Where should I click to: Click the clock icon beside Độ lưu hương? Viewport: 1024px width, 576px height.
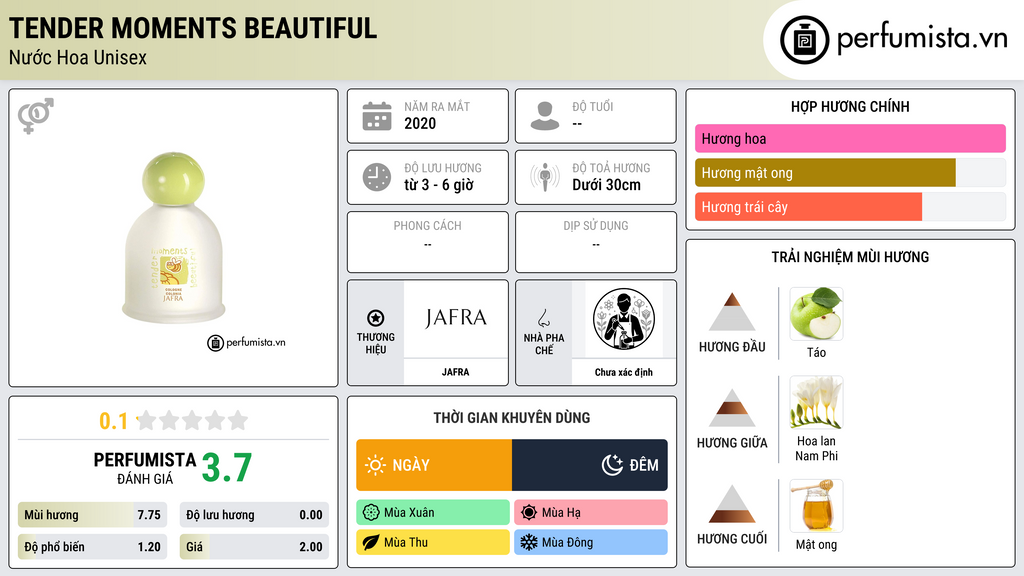click(x=377, y=177)
